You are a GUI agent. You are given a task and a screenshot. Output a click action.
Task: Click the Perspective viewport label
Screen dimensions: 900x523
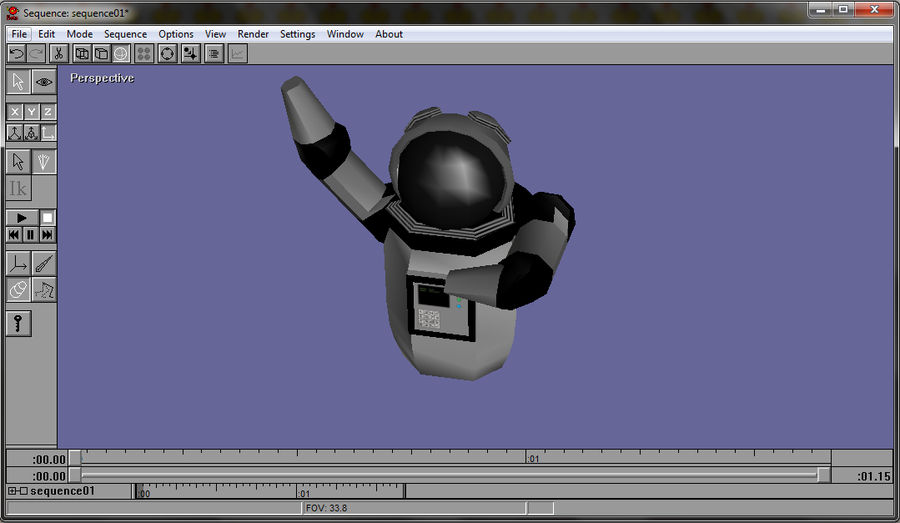[102, 78]
